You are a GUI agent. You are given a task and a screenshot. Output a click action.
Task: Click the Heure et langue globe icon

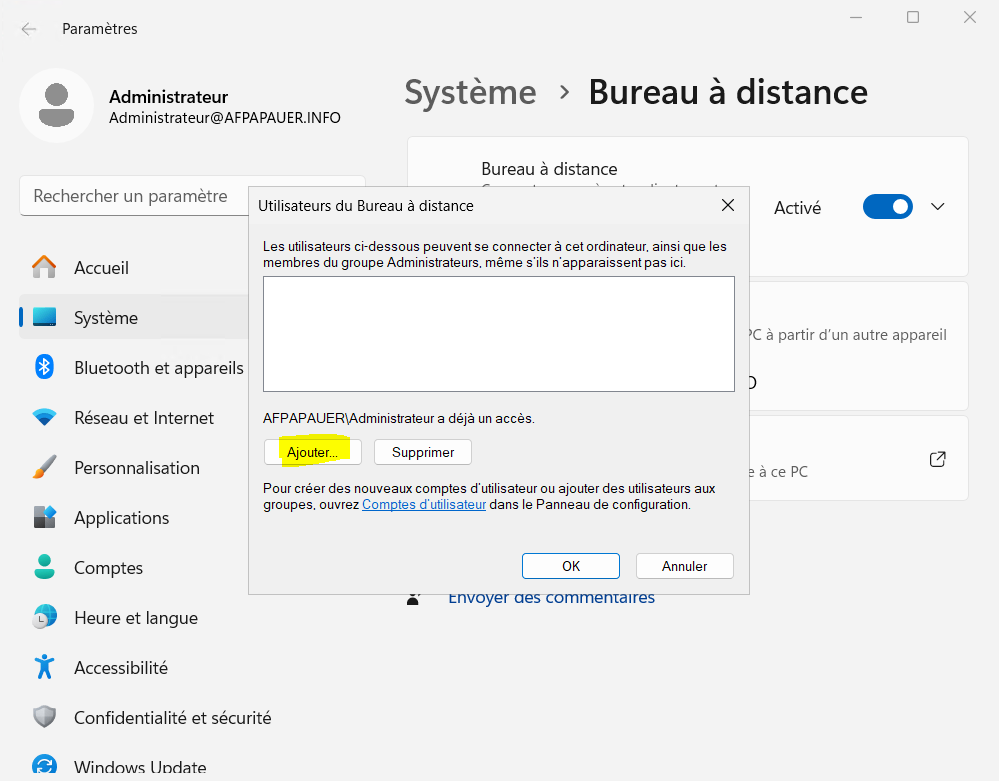pos(44,618)
